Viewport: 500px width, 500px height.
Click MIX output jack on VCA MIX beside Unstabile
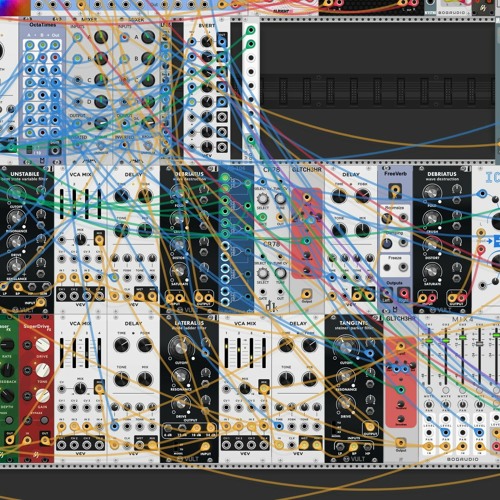tap(99, 240)
